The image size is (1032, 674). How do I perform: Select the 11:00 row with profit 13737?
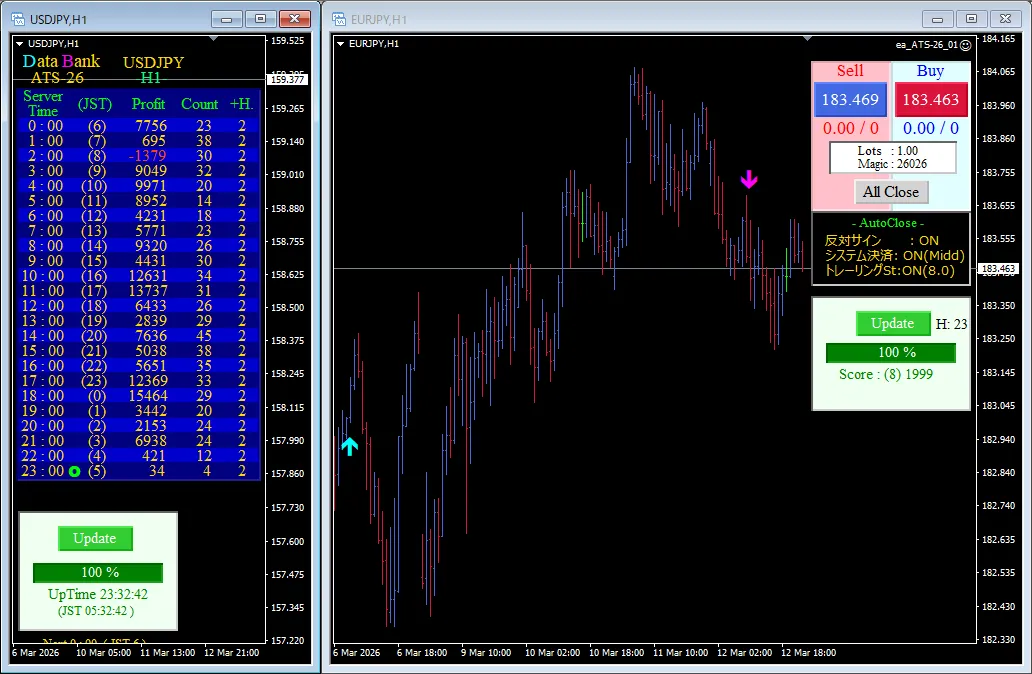[x=138, y=291]
